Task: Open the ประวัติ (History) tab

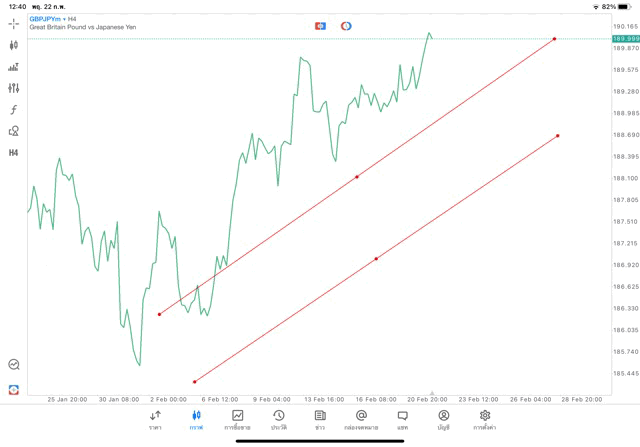Action: 279,420
